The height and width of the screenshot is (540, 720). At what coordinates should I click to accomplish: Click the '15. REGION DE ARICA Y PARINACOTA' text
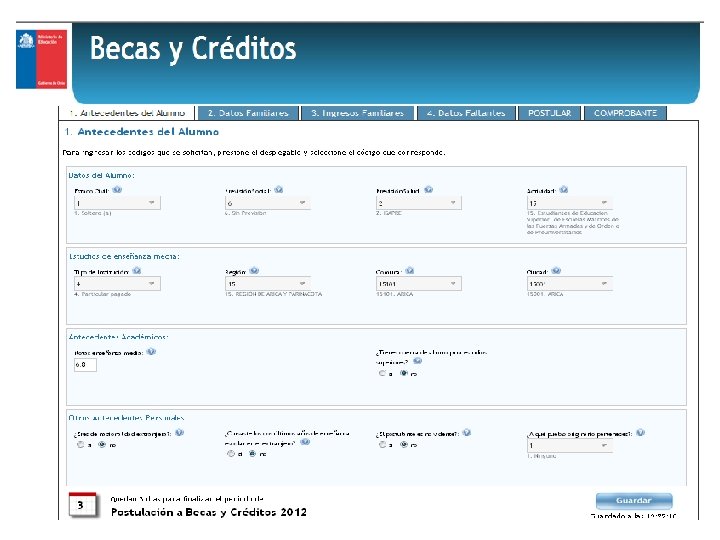tap(274, 294)
